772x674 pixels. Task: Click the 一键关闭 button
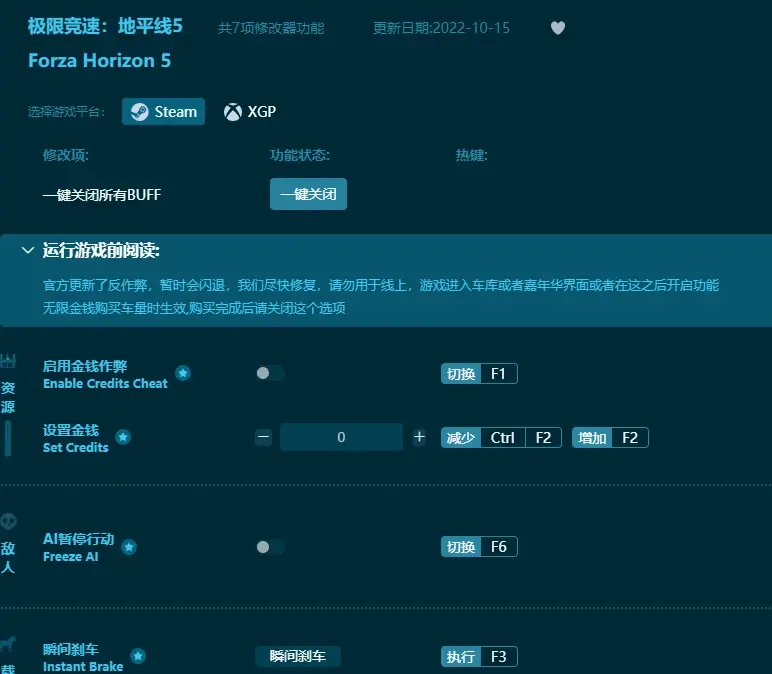coord(308,194)
